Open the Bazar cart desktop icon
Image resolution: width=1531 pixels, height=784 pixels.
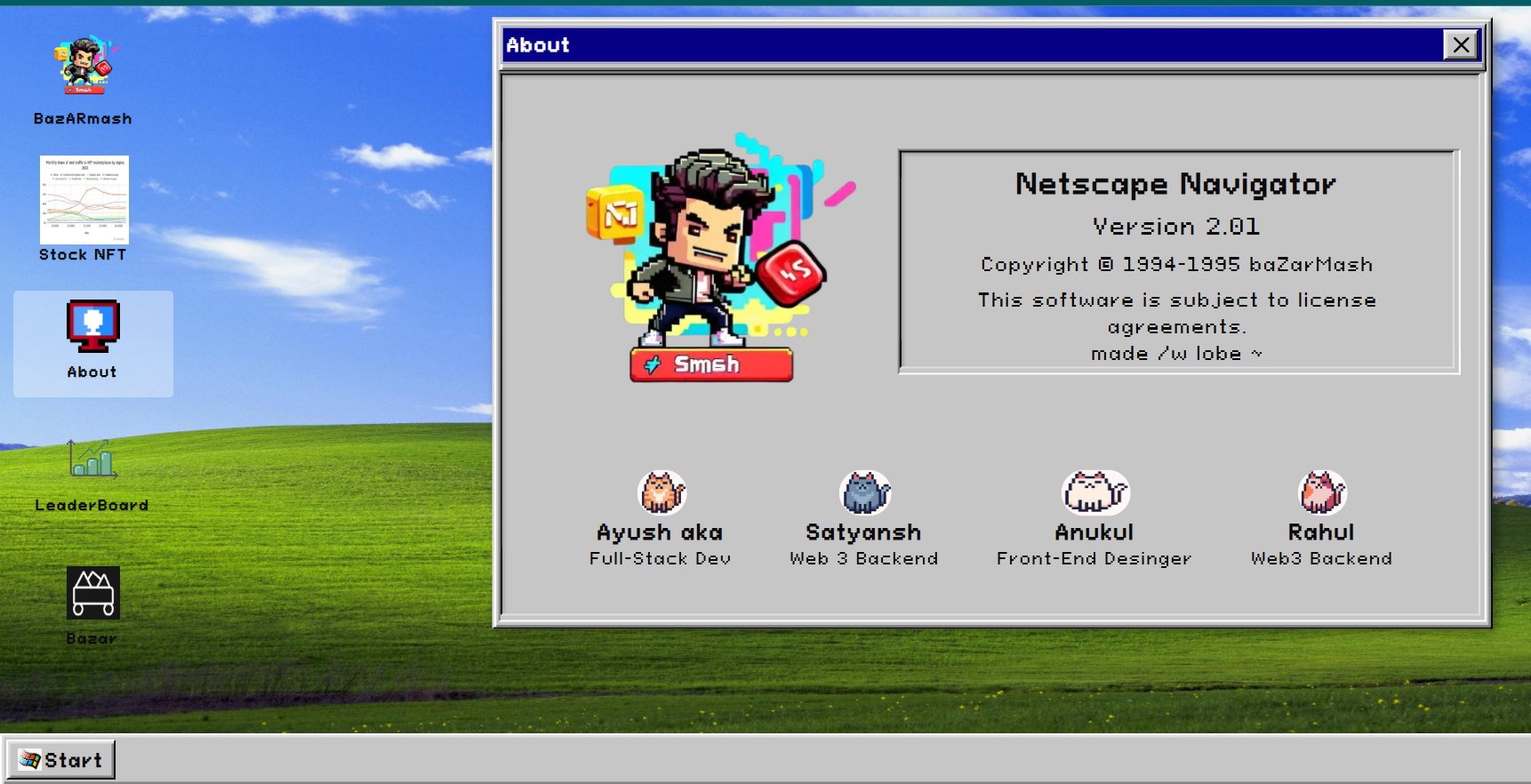click(93, 593)
